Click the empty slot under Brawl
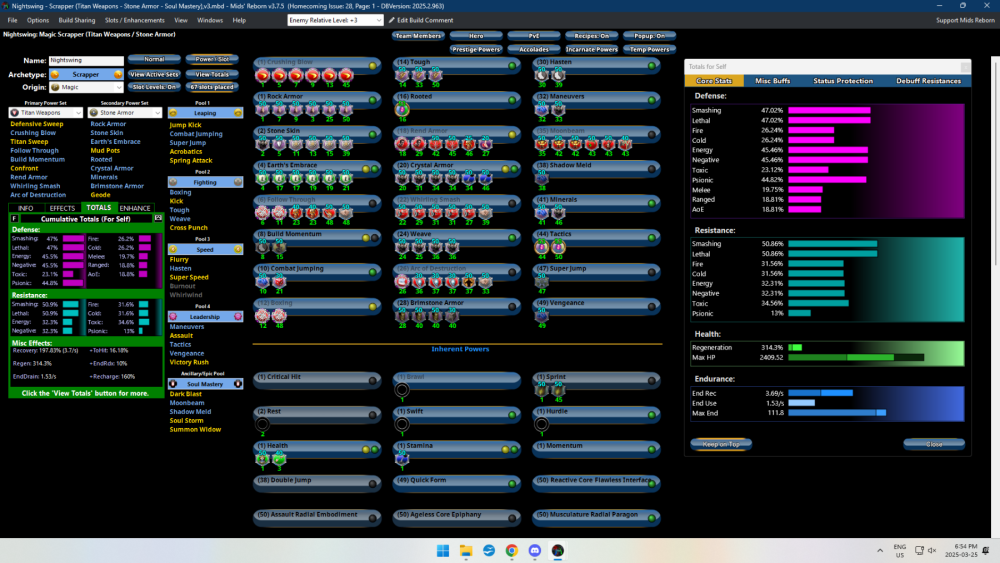This screenshot has height=563, width=1000. click(402, 390)
